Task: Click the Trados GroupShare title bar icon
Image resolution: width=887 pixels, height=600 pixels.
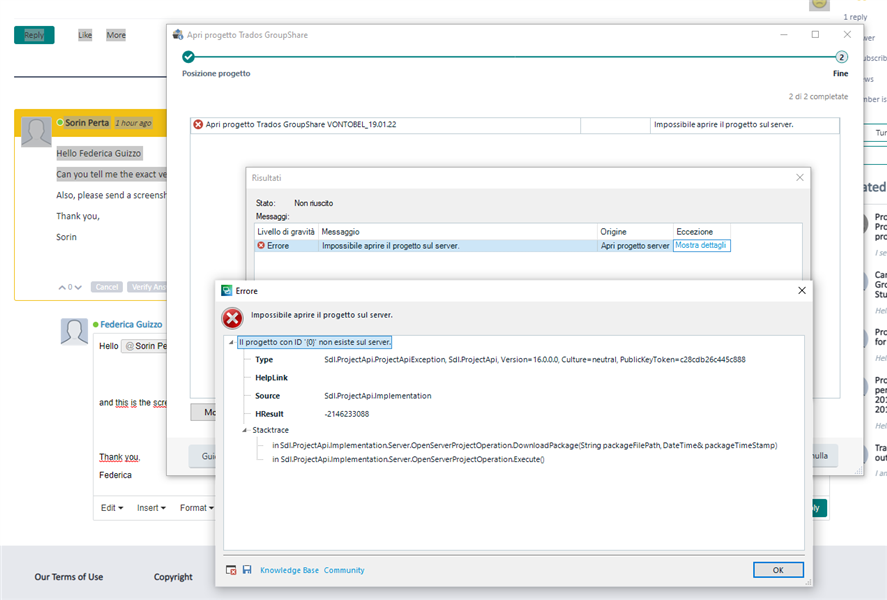Action: [178, 34]
